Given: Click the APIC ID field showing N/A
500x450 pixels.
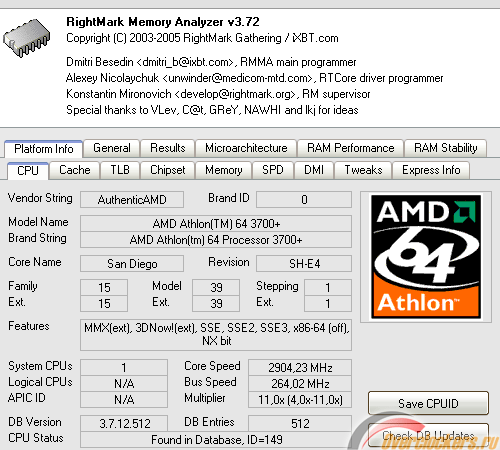Looking at the screenshot, I should [124, 399].
